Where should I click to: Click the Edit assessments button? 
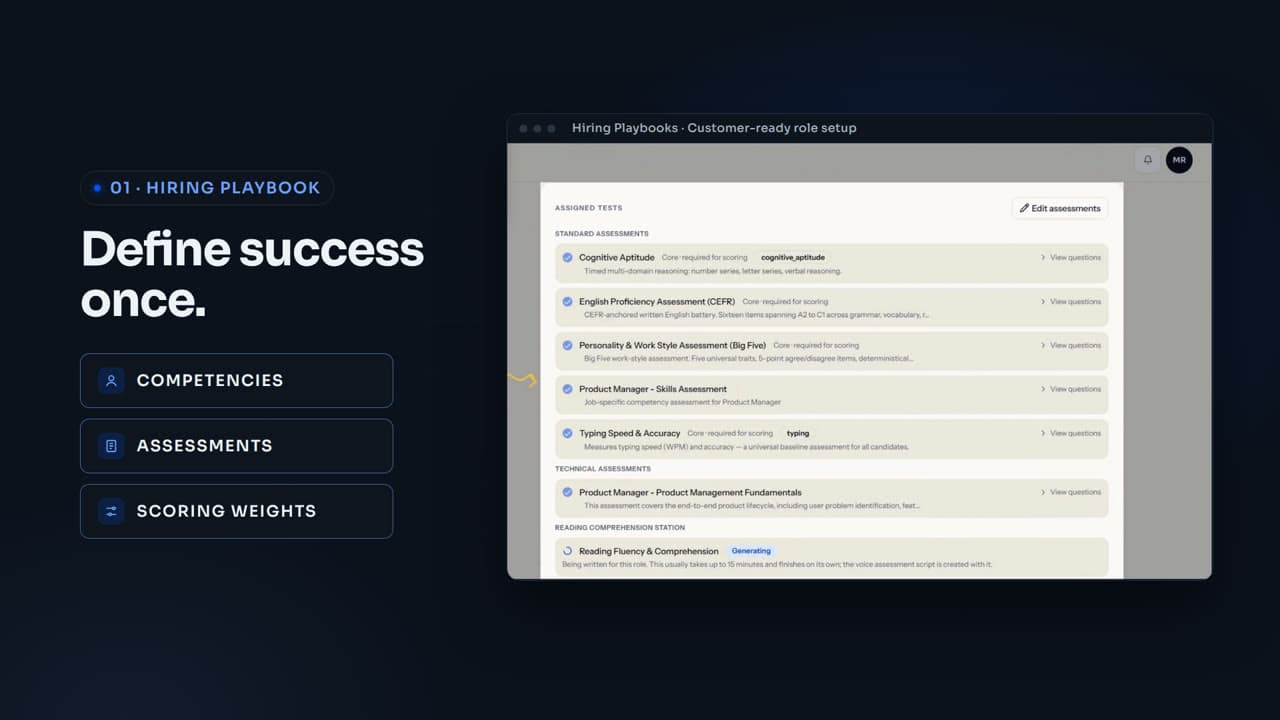[x=1060, y=208]
